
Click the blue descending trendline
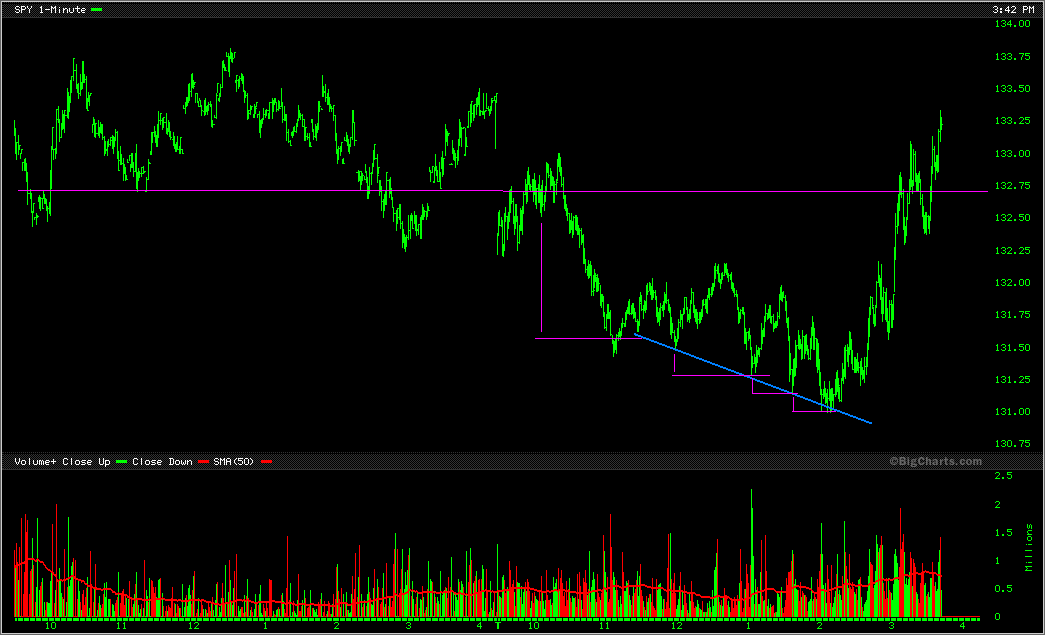(753, 378)
